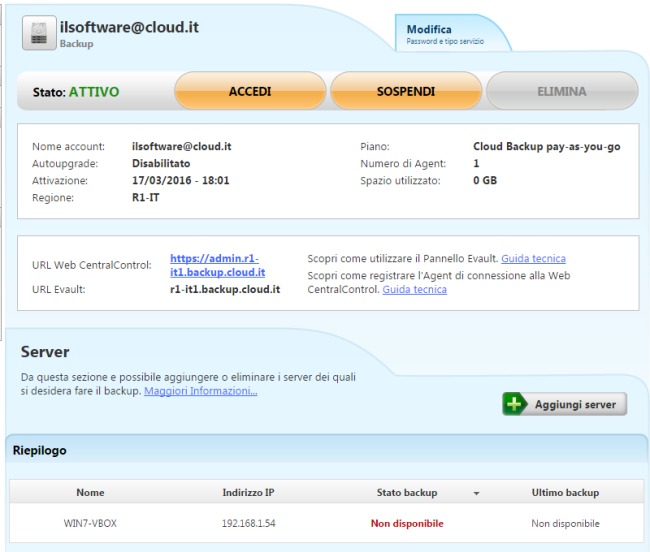The height and width of the screenshot is (552, 650).
Task: Click the 0 GB used space value
Action: coord(485,180)
